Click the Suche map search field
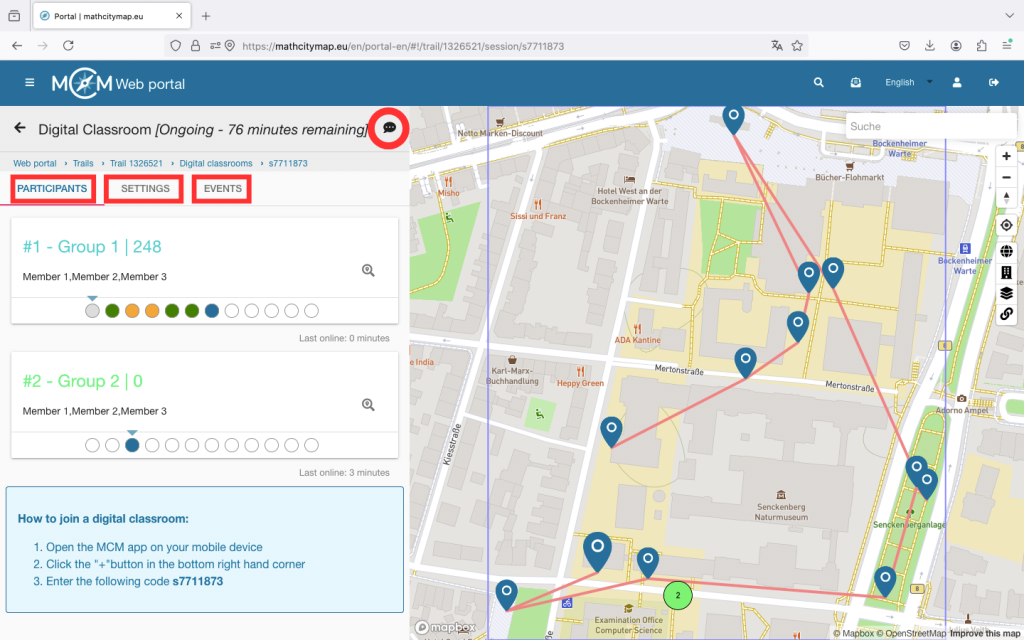Image resolution: width=1024 pixels, height=640 pixels. coord(915,127)
